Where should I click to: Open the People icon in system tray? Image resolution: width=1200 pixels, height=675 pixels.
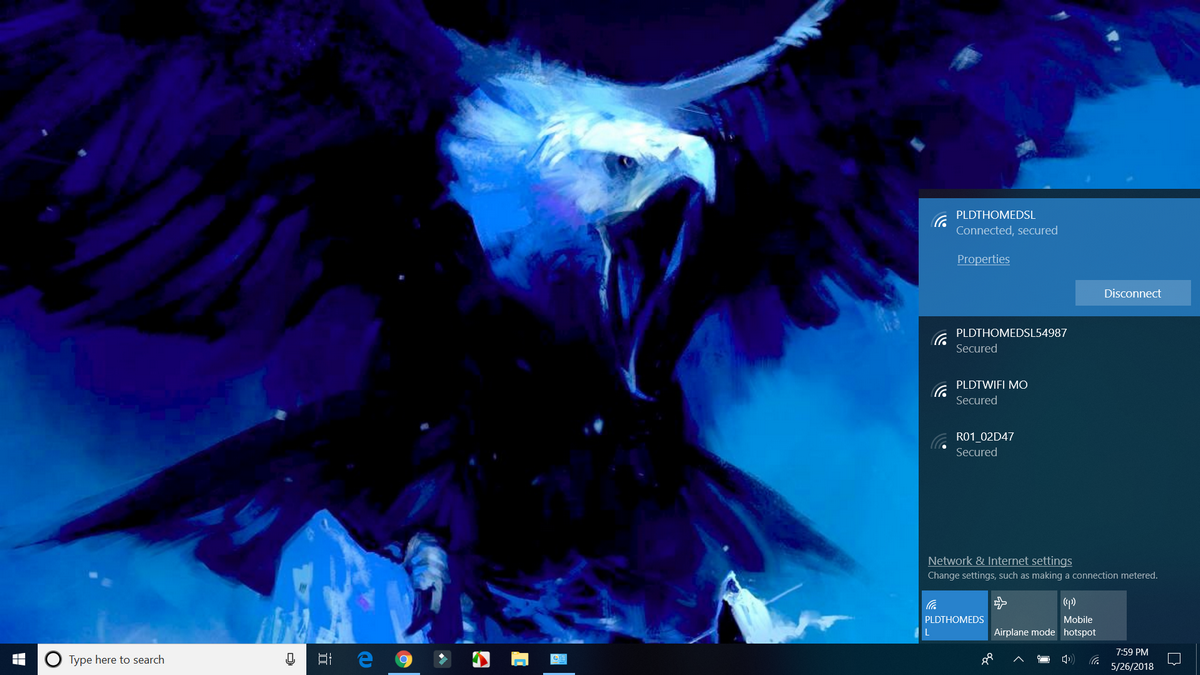point(987,659)
